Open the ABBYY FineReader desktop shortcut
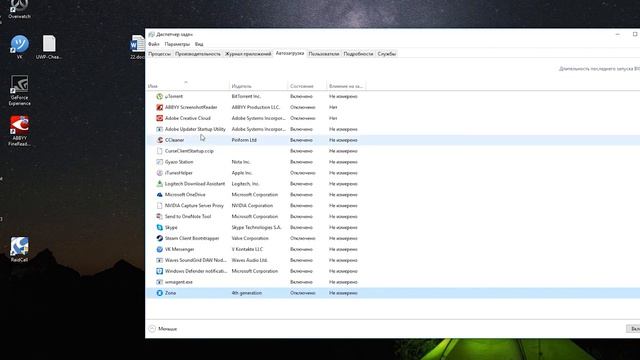This screenshot has height=360, width=640. 20,131
